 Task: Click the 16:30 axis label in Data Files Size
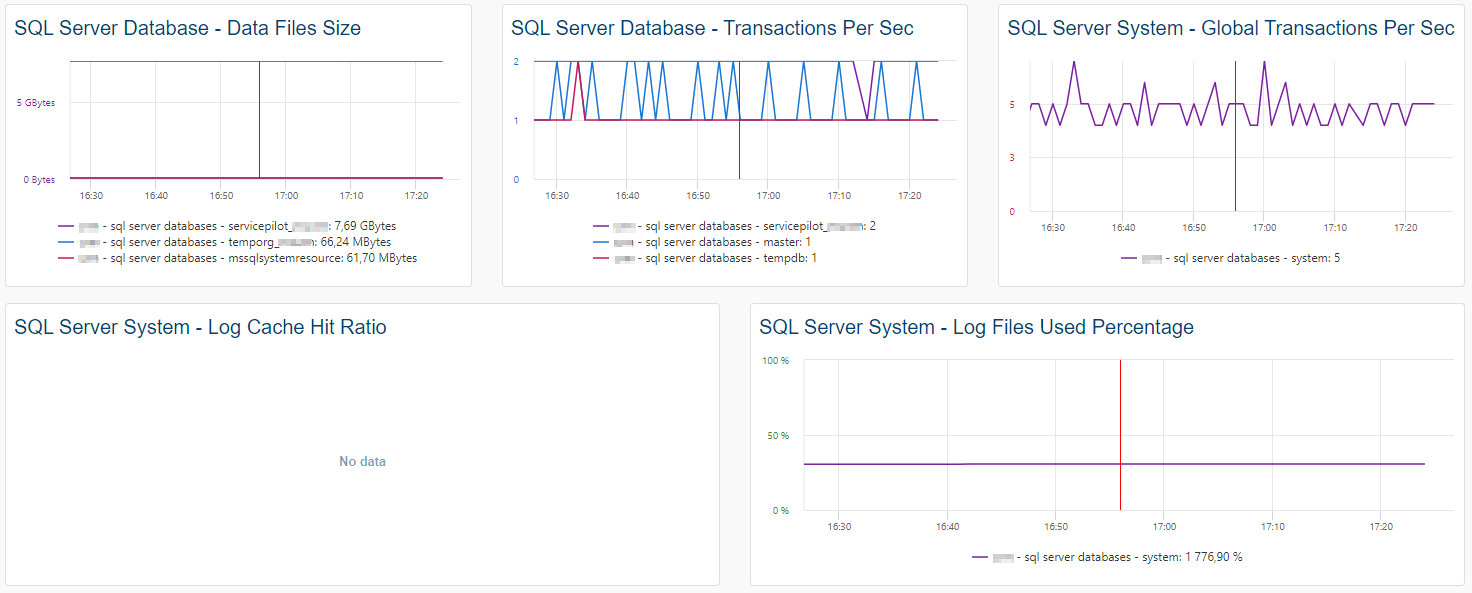(x=90, y=195)
